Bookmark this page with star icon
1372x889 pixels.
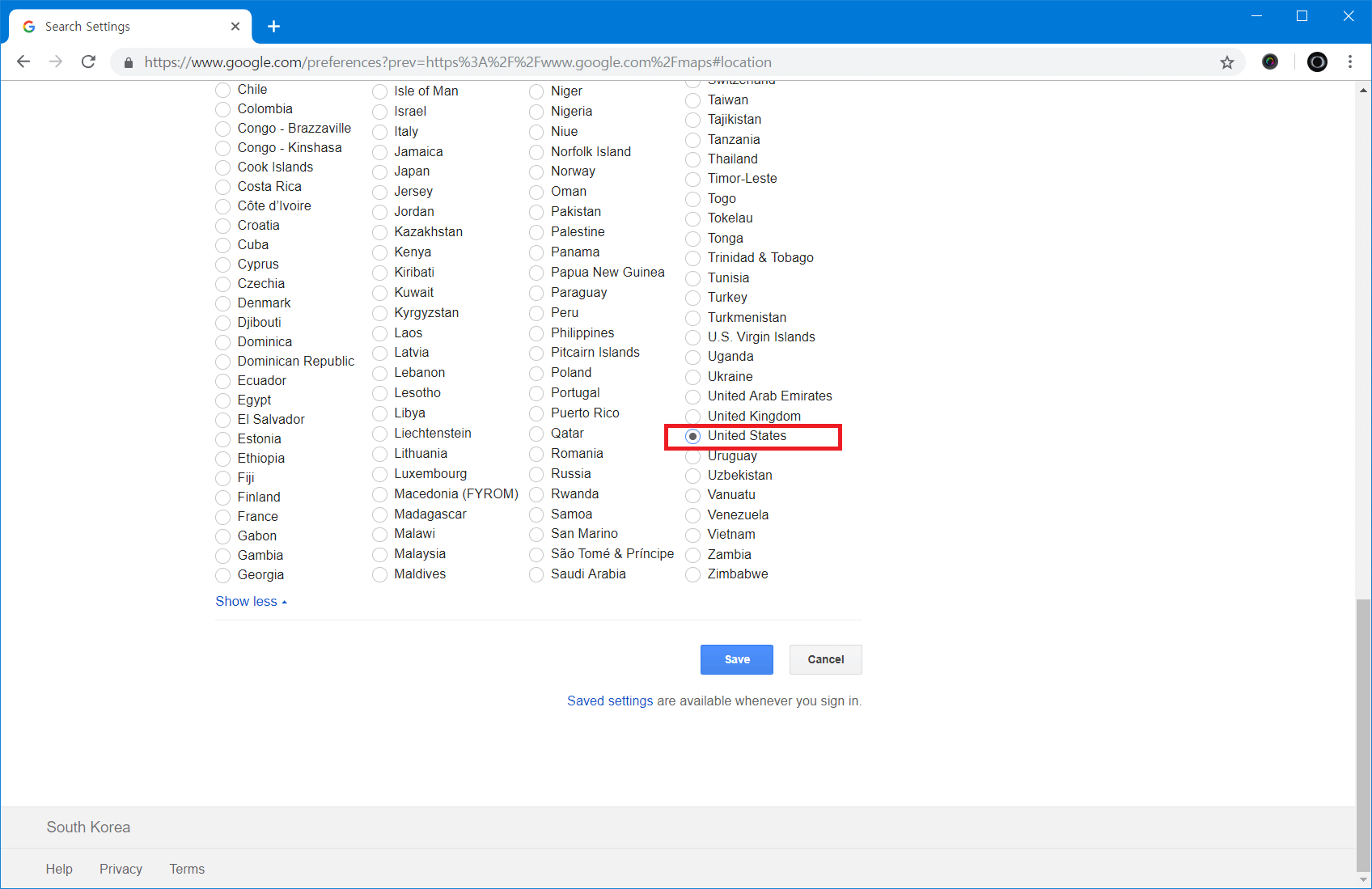pyautogui.click(x=1226, y=62)
